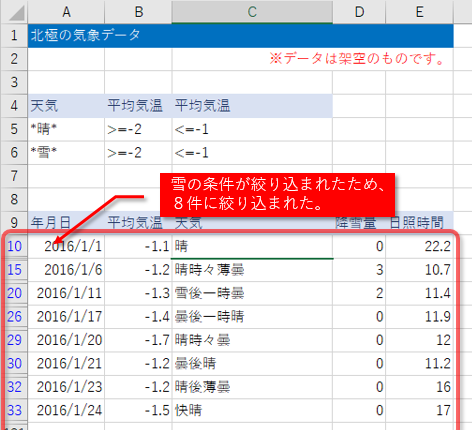Viewport: 472px width, 430px height.
Task: Select column D header
Action: (359, 12)
